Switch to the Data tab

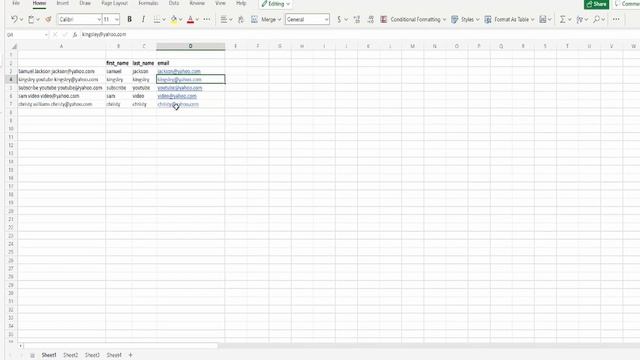coord(174,3)
